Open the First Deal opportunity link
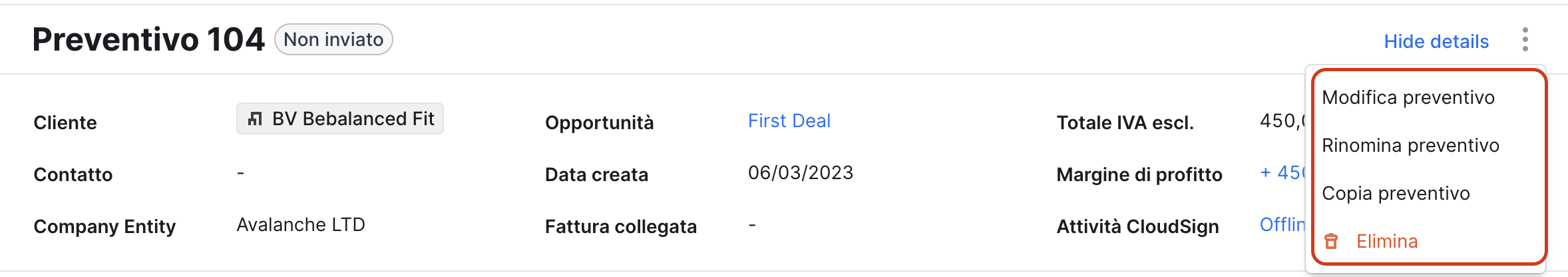Screen dimensions: 1568x277 tap(789, 121)
